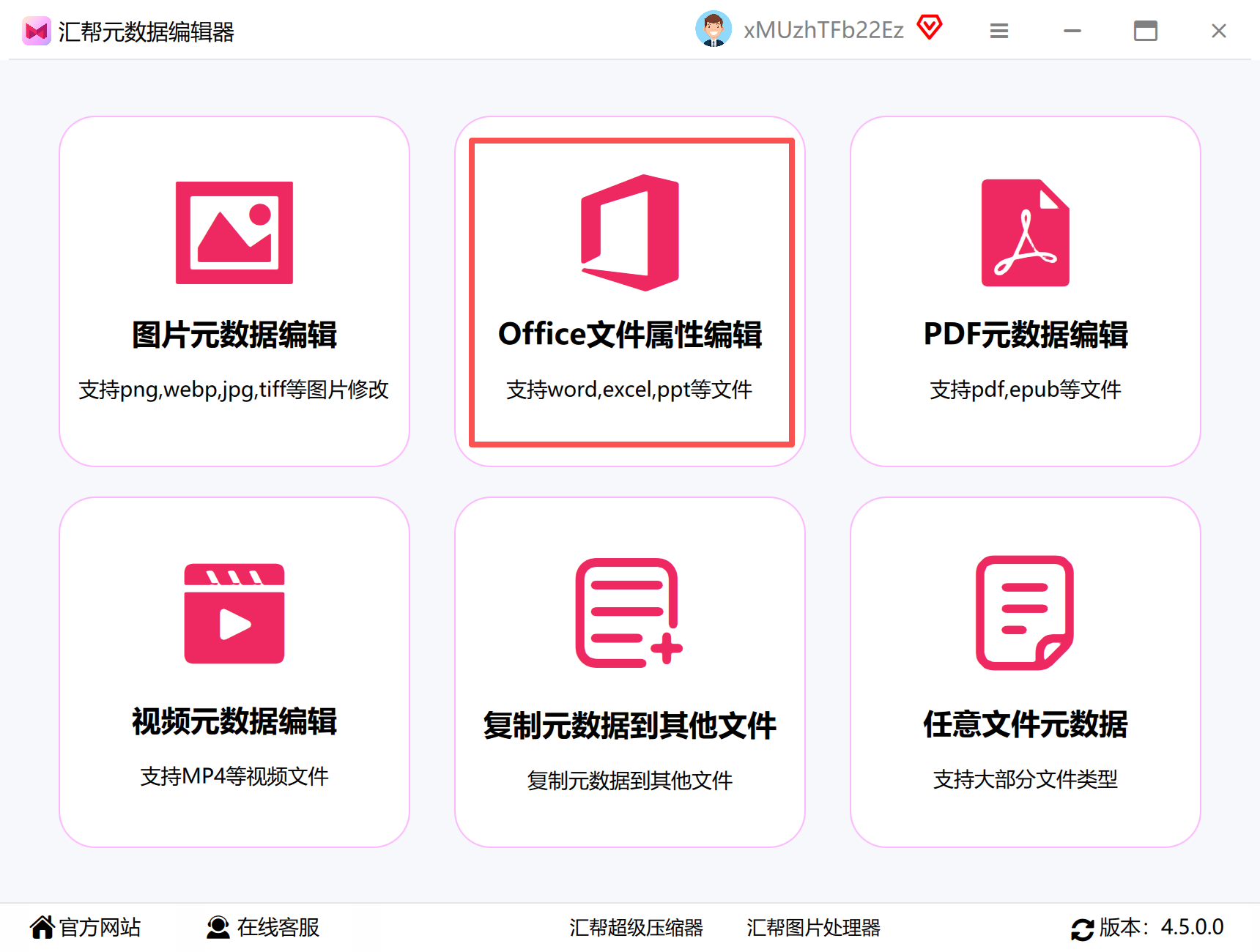Image resolution: width=1260 pixels, height=952 pixels.
Task: Click 支持word,excel,ppt等文件 description
Action: [x=629, y=390]
